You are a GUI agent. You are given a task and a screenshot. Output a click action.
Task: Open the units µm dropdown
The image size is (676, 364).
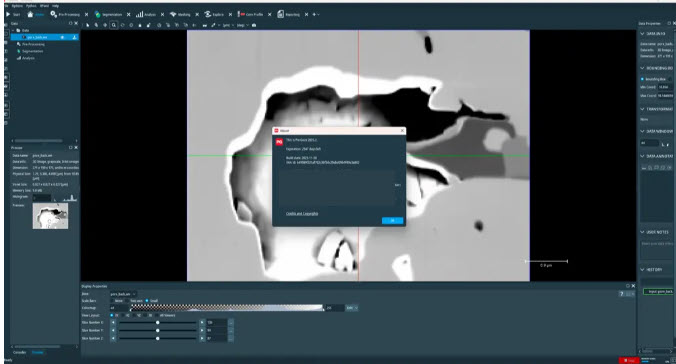click(228, 25)
